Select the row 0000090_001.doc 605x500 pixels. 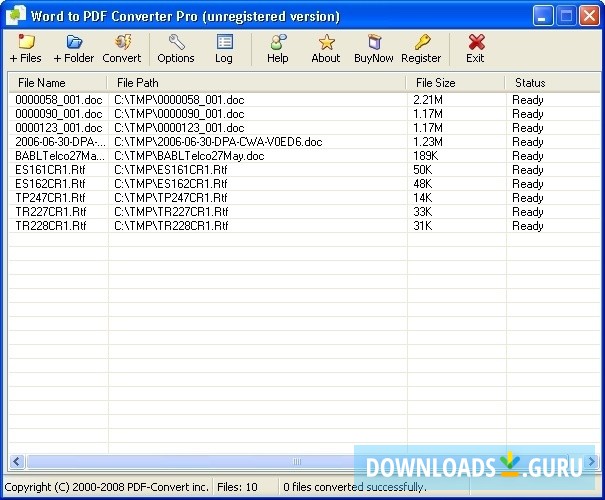[304, 114]
